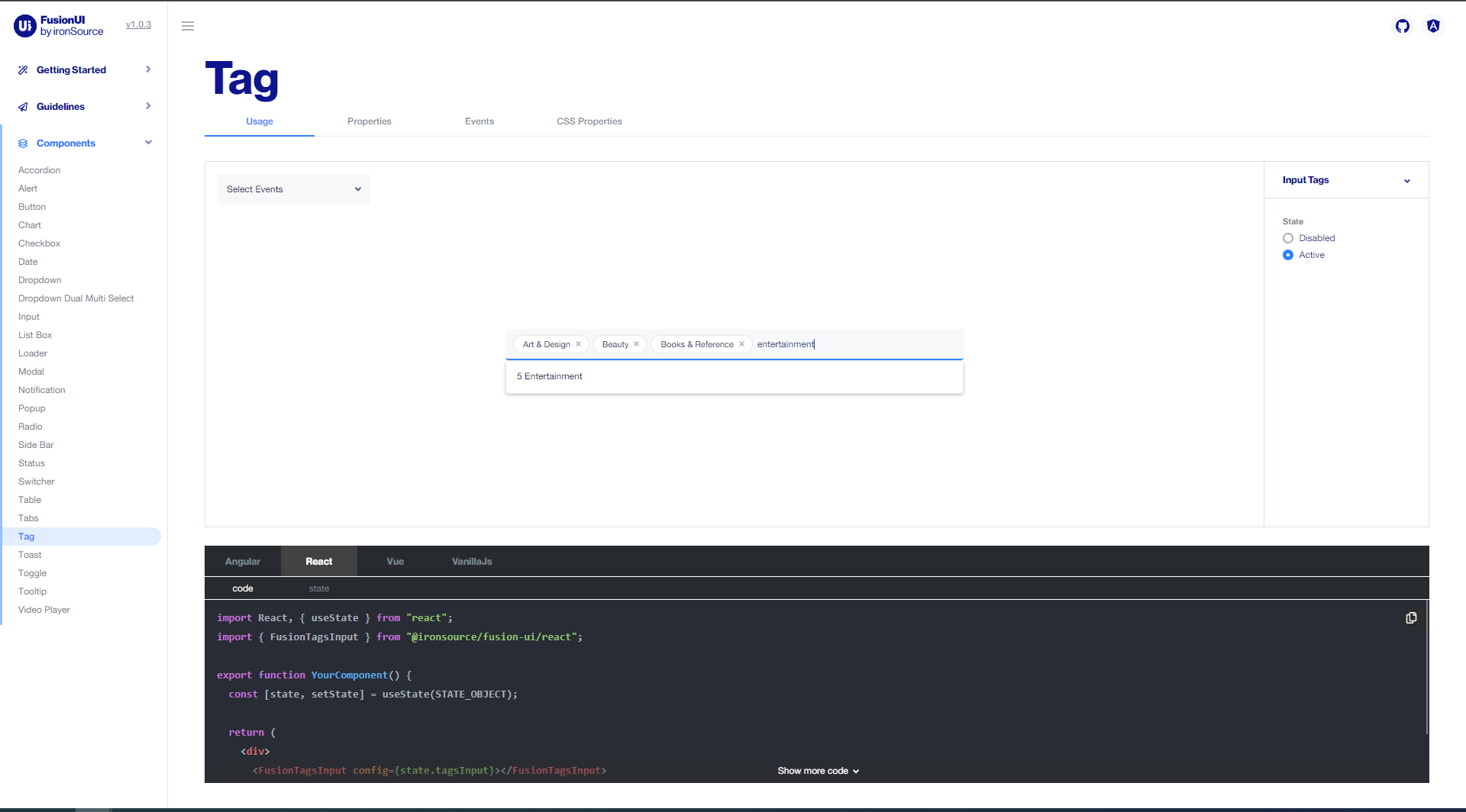Click the Guidelines paper-plane icon

(x=23, y=106)
